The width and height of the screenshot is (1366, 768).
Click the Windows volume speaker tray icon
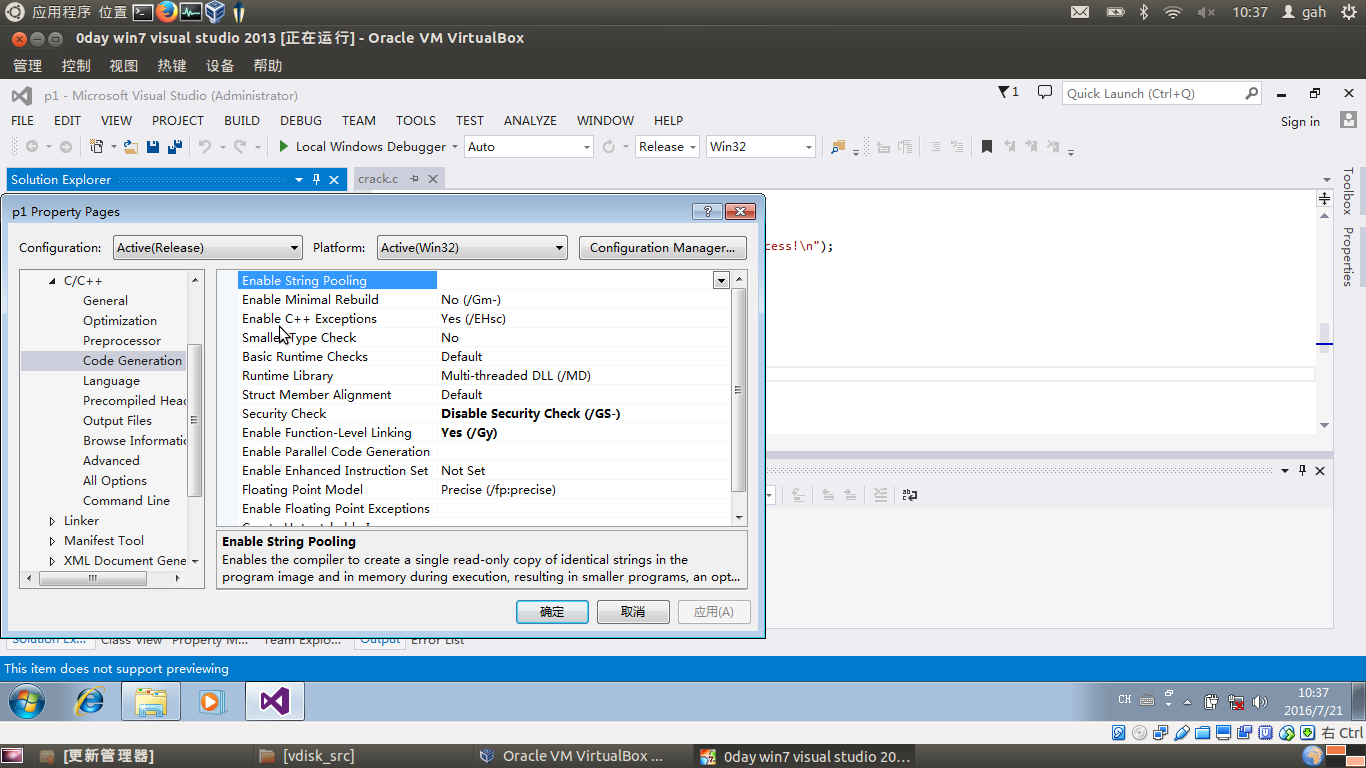(1259, 702)
